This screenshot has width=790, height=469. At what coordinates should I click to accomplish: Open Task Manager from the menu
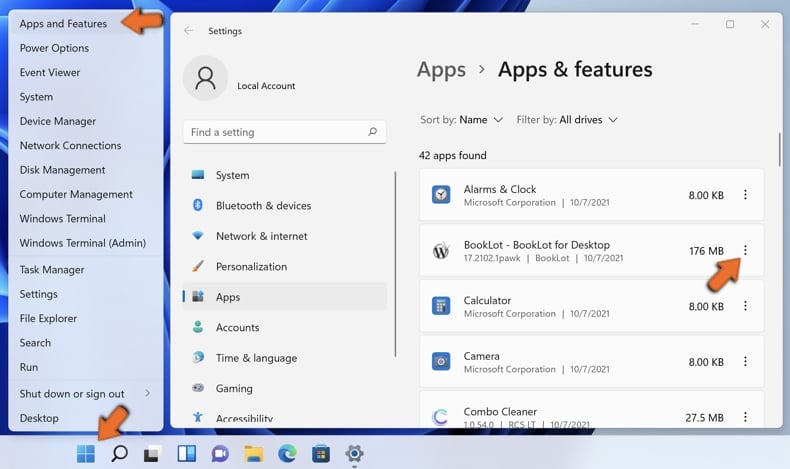tap(86, 270)
